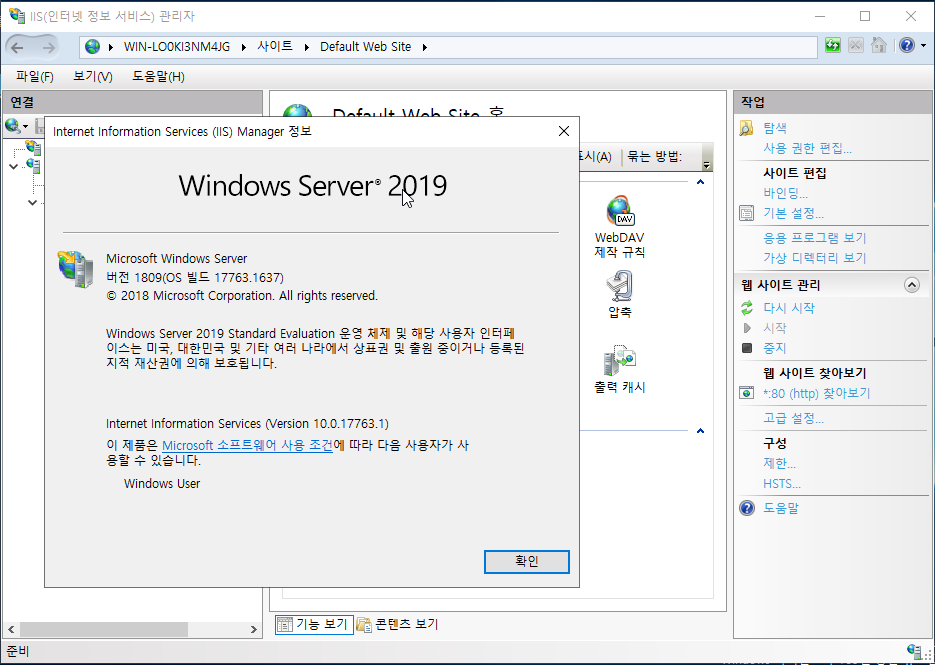Image resolution: width=935 pixels, height=665 pixels.
Task: Collapse the lower feature group chevron
Action: pyautogui.click(x=701, y=431)
